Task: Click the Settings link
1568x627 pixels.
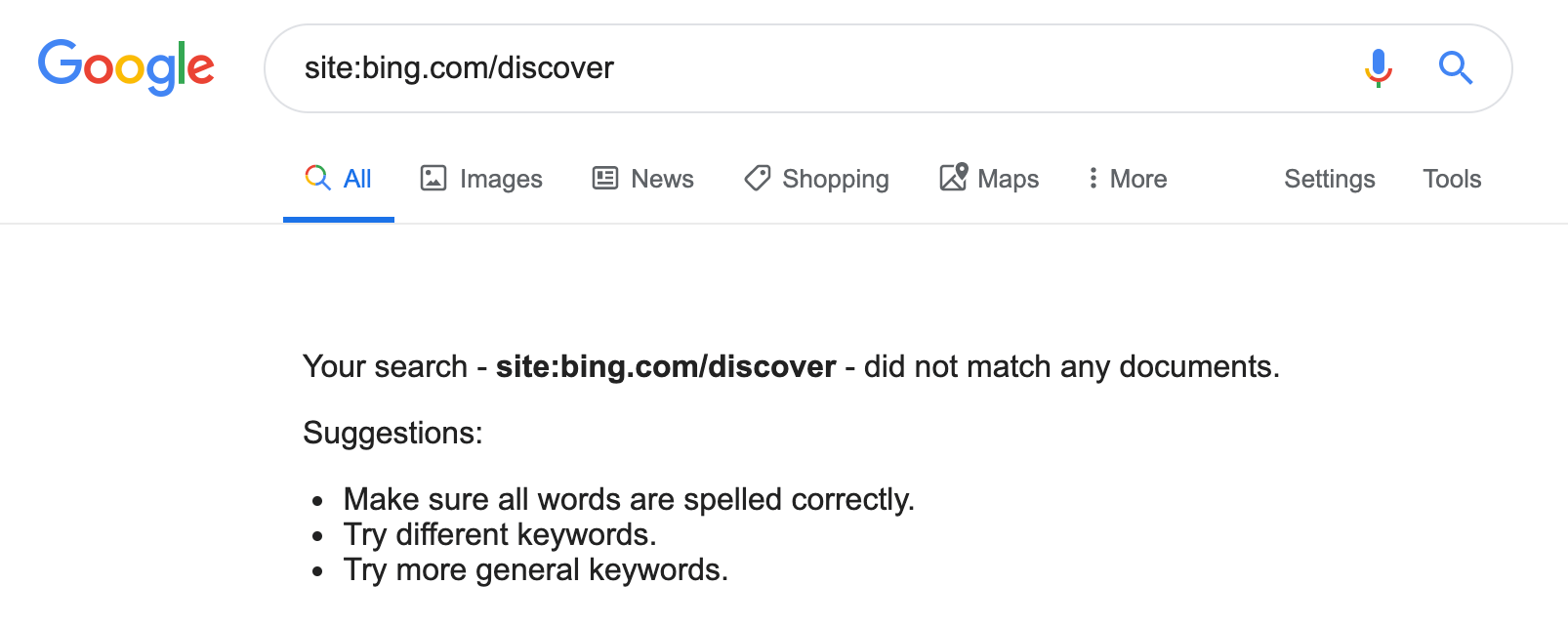Action: 1329,179
